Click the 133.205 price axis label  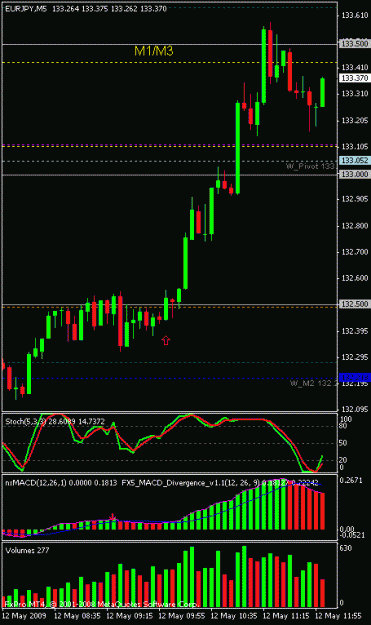coord(354,120)
